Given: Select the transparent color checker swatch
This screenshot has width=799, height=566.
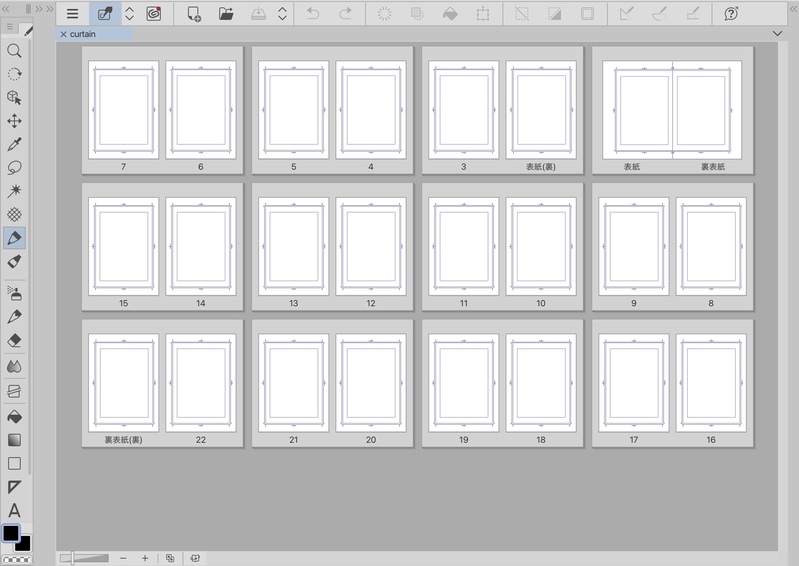Looking at the screenshot, I should coord(17,560).
